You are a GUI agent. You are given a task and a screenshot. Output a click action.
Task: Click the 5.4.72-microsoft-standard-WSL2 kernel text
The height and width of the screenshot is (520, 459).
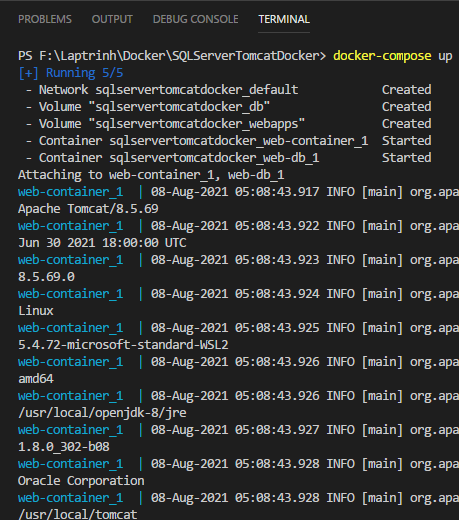point(123,345)
